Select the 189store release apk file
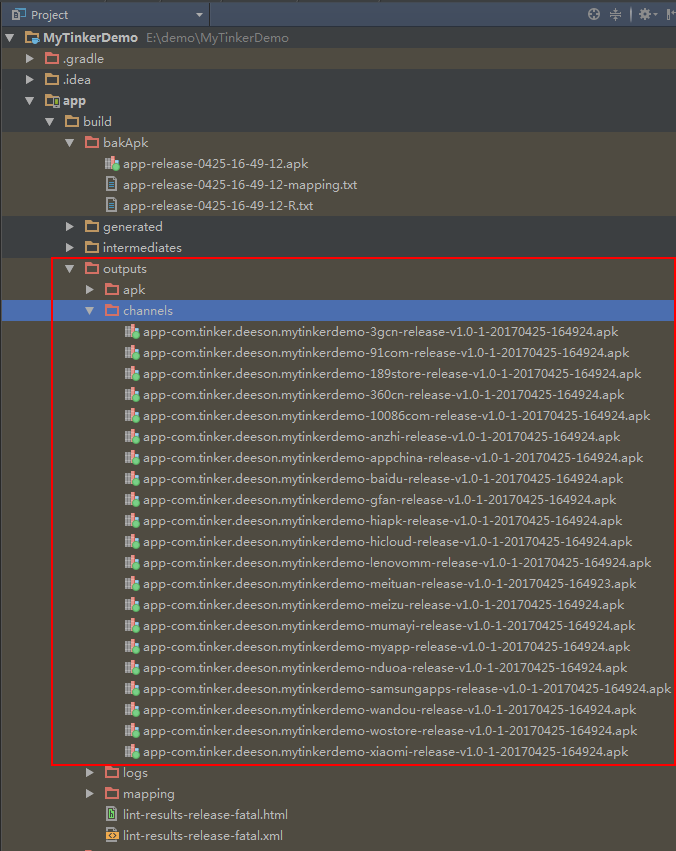The height and width of the screenshot is (851, 676). point(392,374)
